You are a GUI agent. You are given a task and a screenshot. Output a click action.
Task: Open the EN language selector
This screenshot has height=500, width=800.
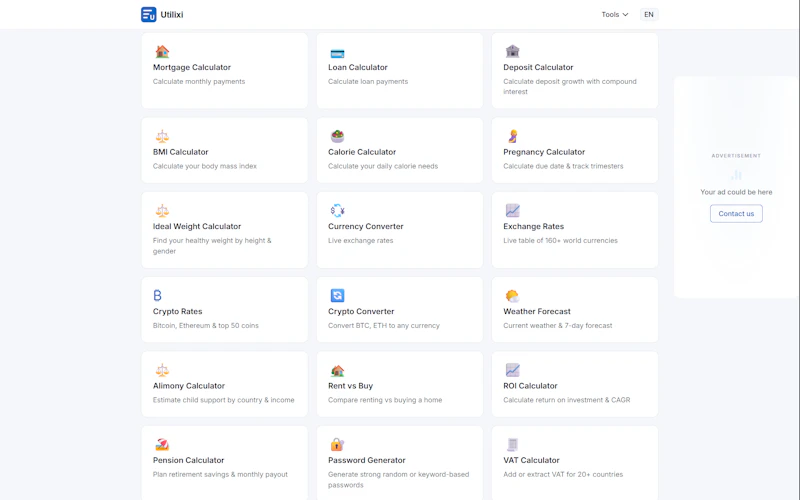click(649, 14)
